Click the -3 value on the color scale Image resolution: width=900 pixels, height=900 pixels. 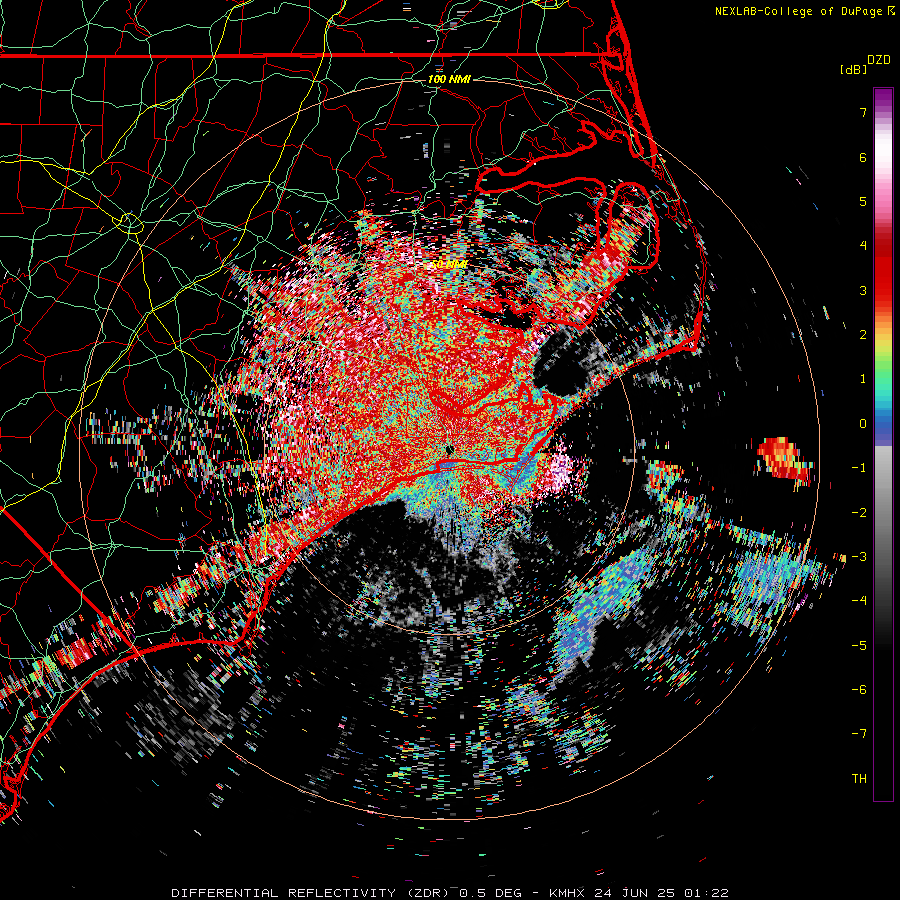(x=859, y=557)
